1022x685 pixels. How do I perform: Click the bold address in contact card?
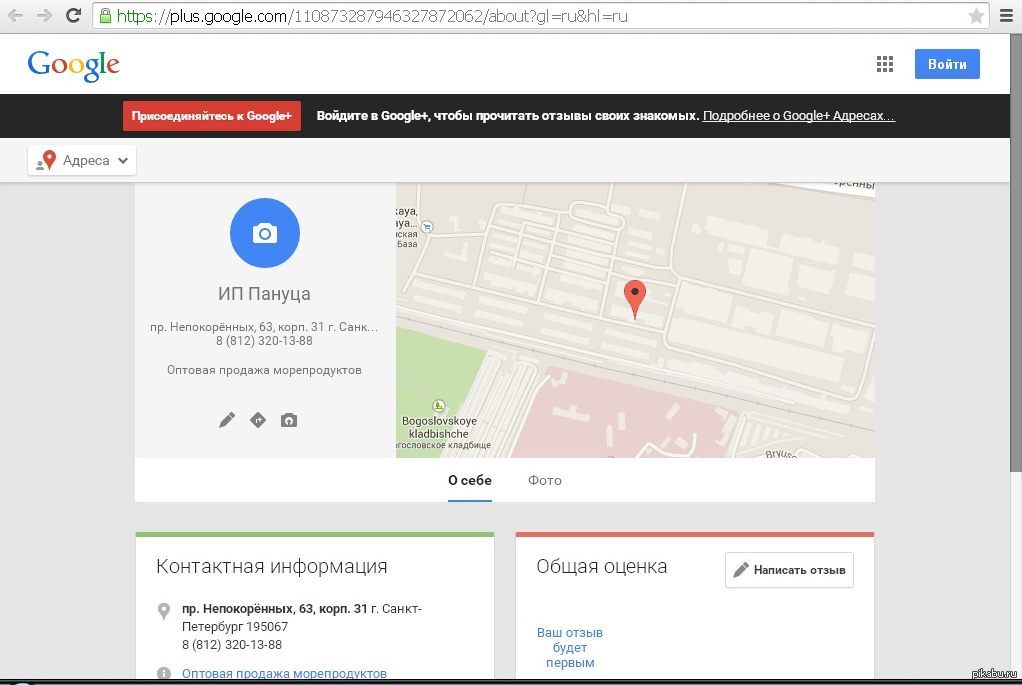click(x=274, y=609)
